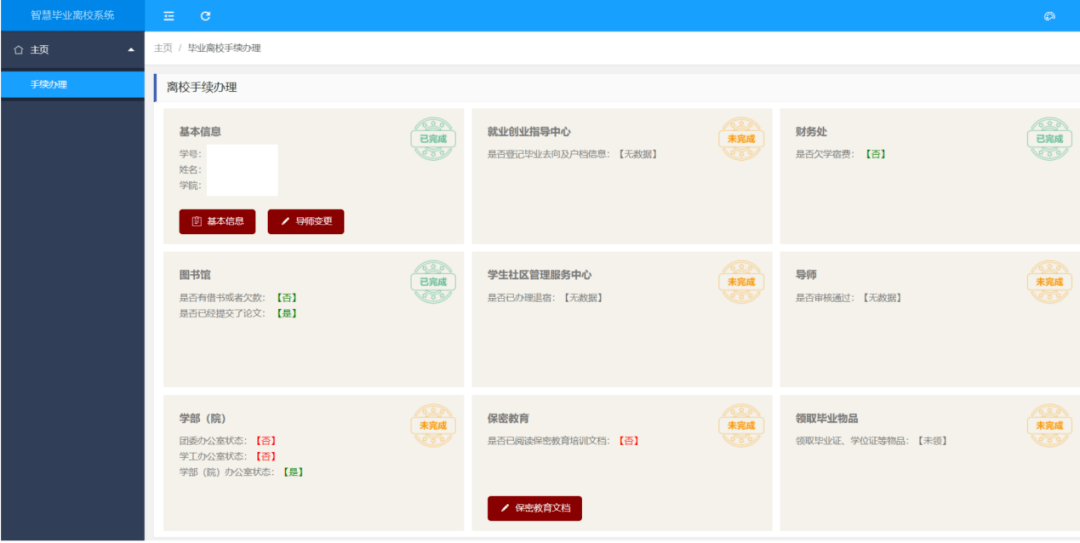
Task: Click the 财务处 card title
Action: point(811,132)
